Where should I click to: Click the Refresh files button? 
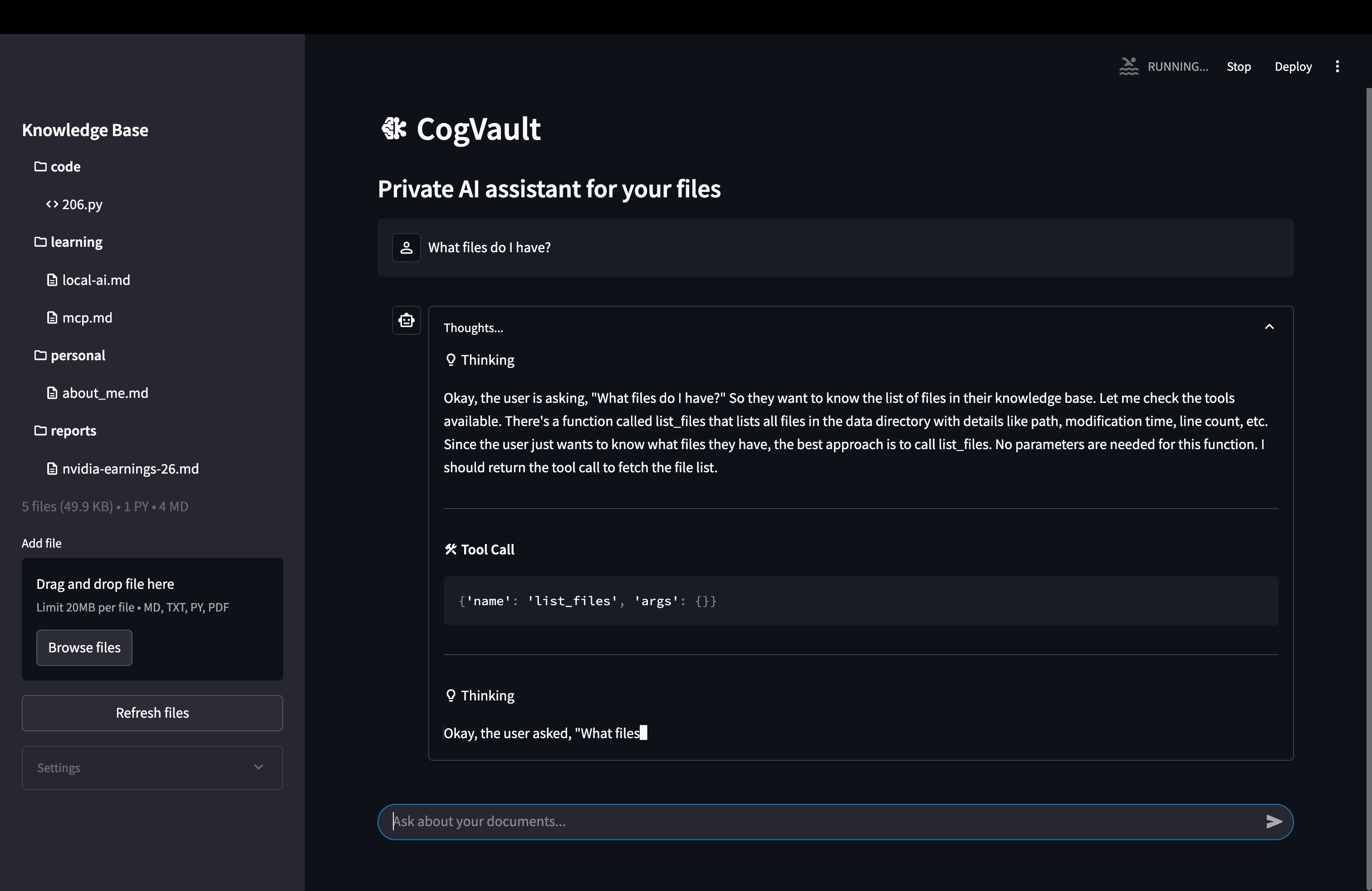(x=152, y=713)
